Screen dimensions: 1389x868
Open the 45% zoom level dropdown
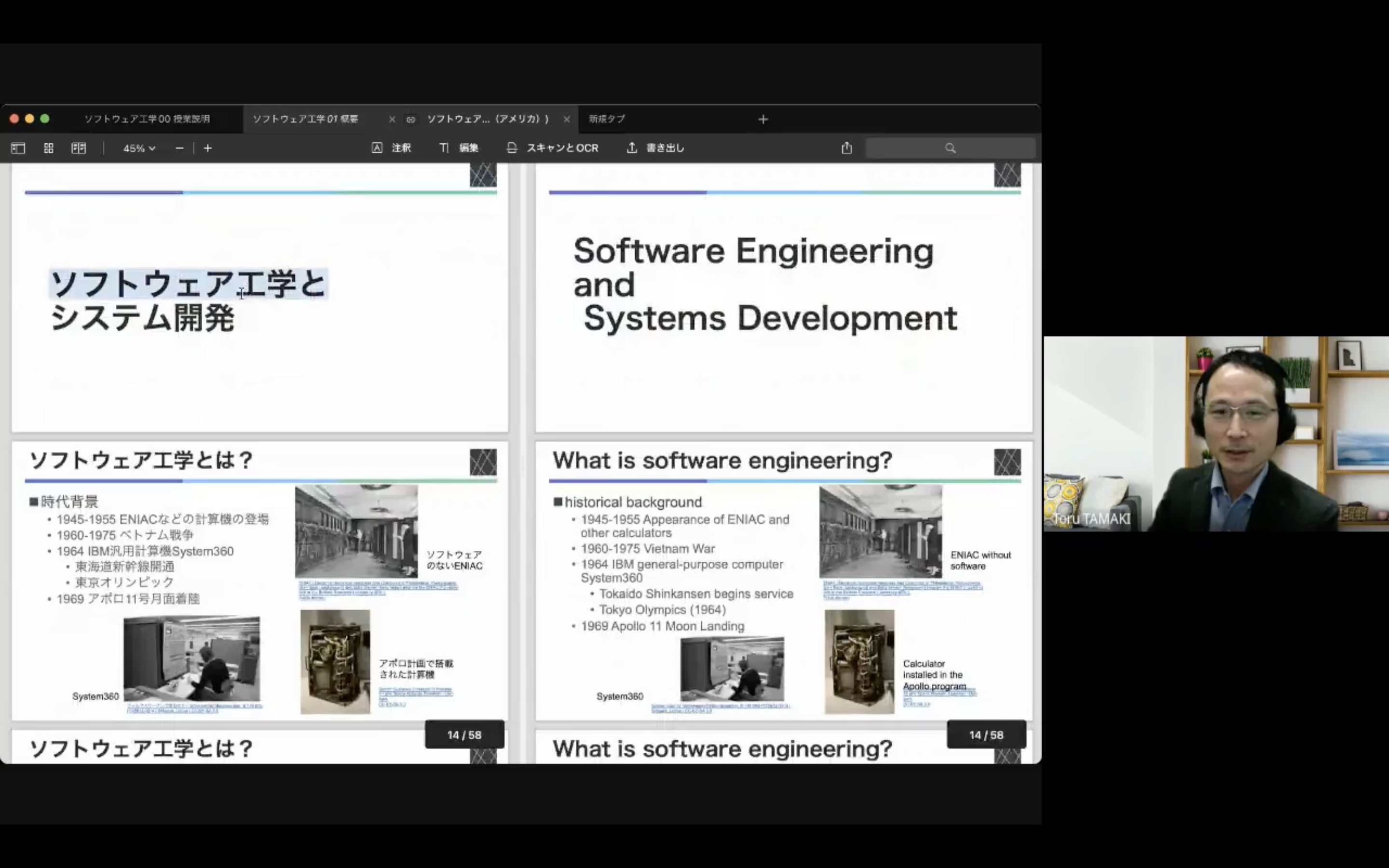(139, 148)
